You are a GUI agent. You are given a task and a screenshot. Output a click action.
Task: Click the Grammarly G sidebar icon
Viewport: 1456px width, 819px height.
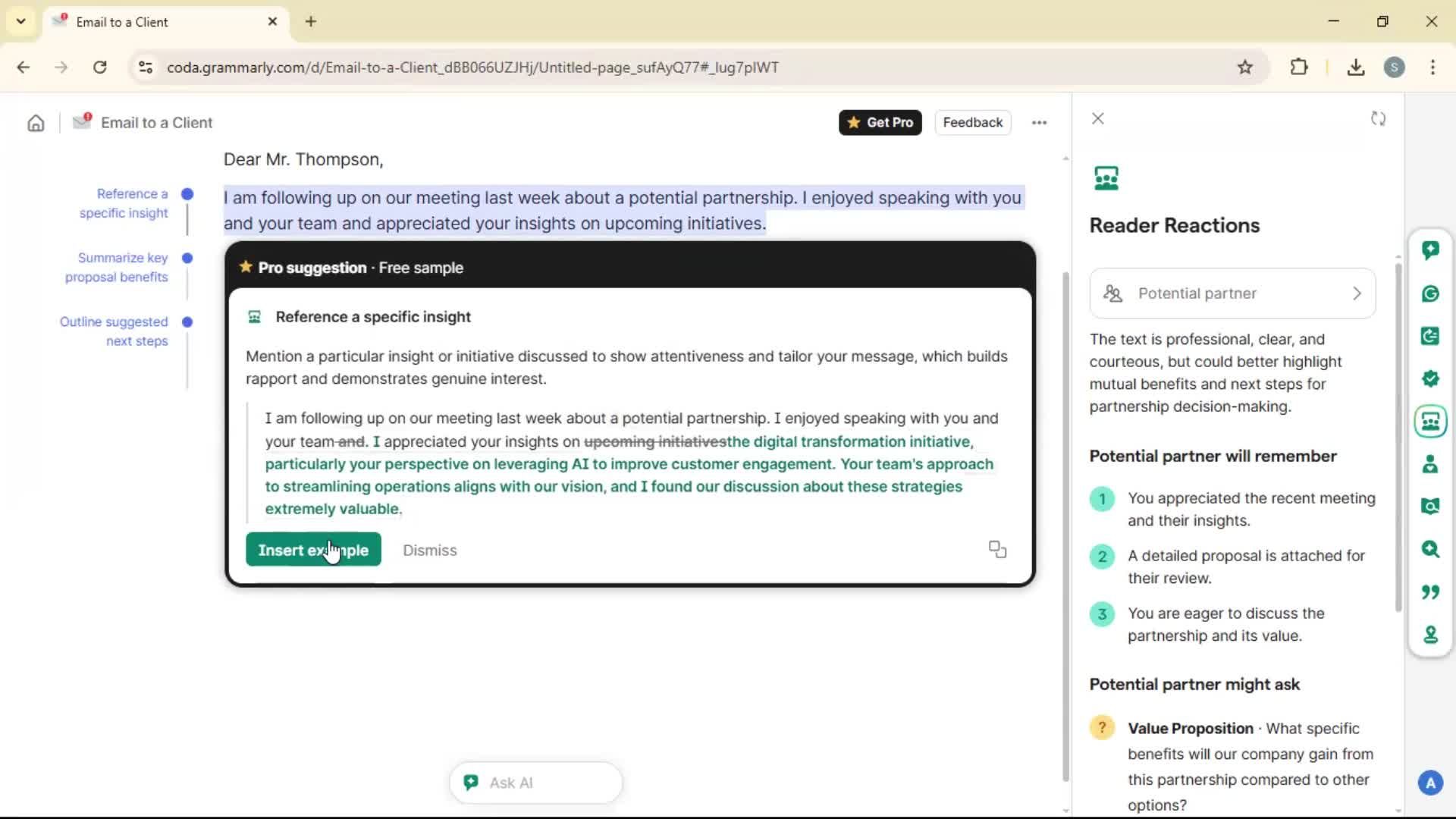[1430, 293]
